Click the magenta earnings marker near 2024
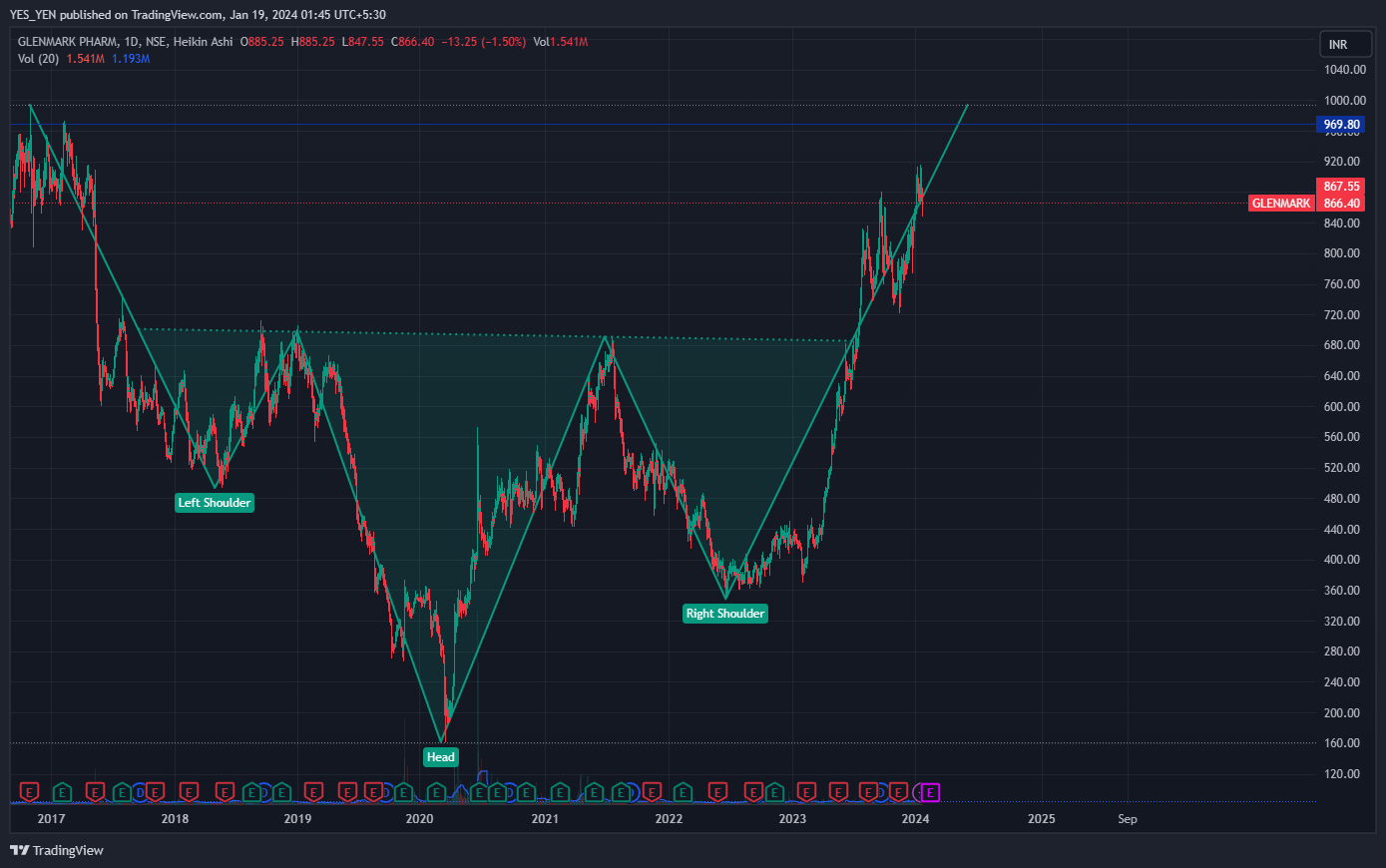Viewport: 1386px width, 868px height. click(930, 793)
